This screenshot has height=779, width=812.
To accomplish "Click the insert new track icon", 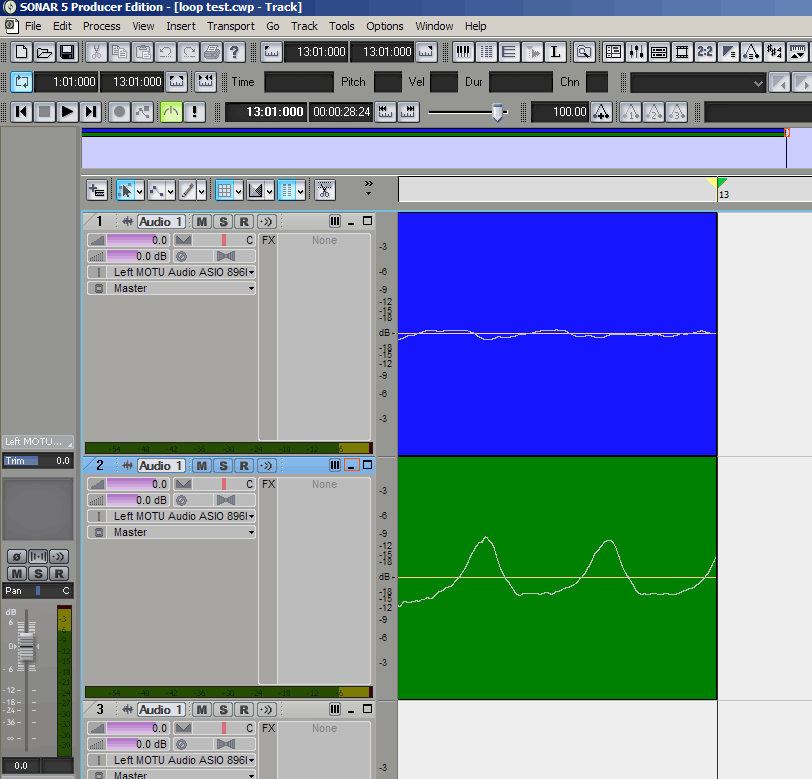I will click(97, 189).
